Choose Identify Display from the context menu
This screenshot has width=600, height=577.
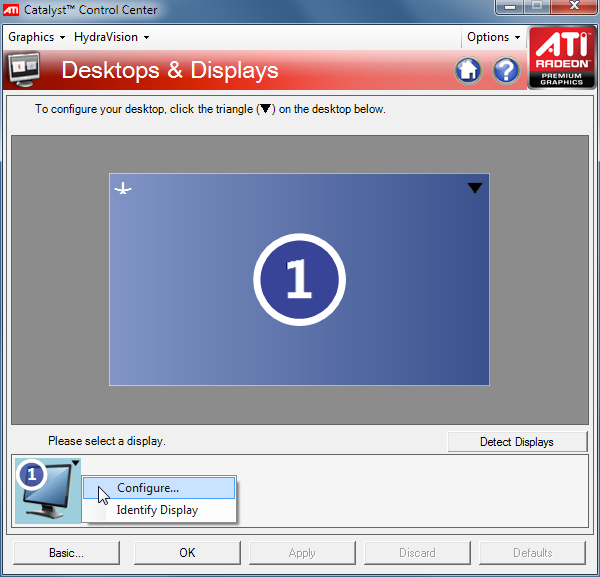(159, 510)
